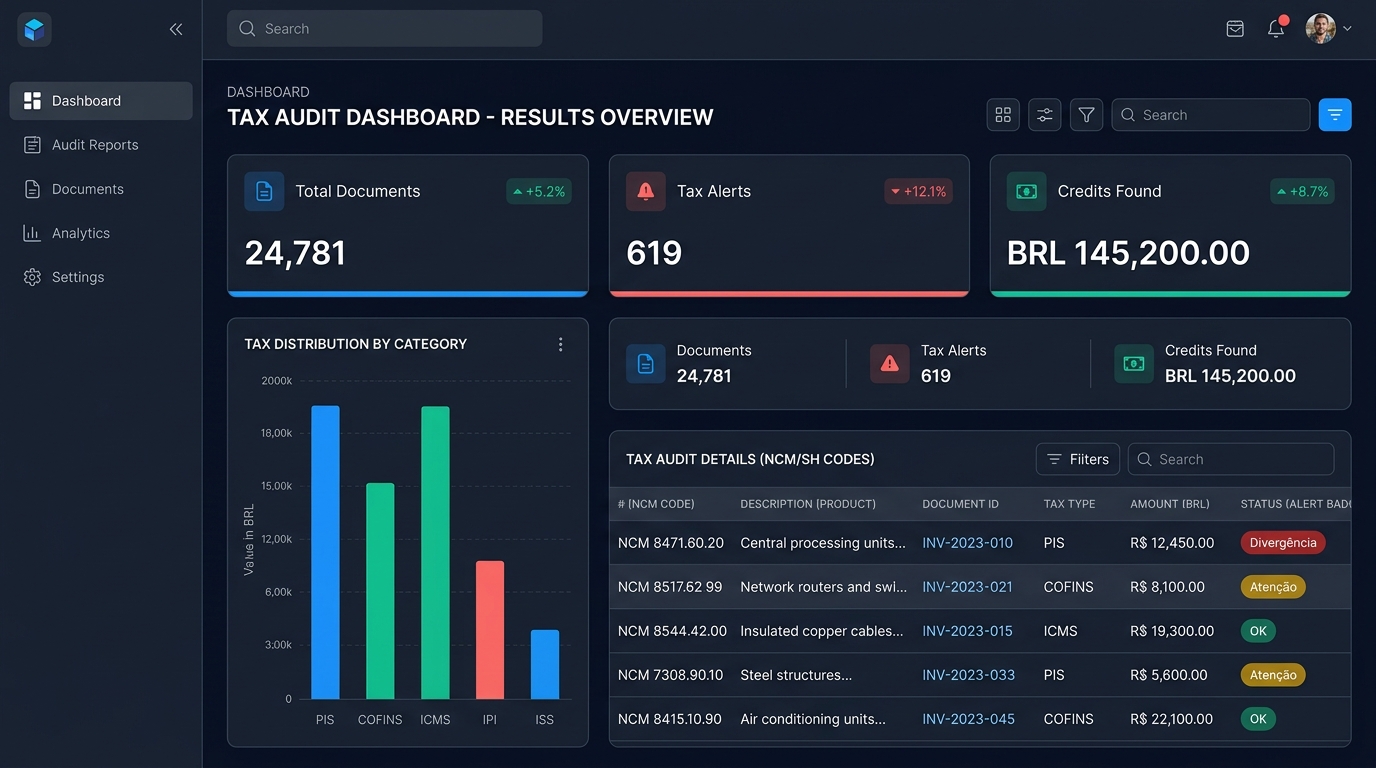Viewport: 1376px width, 768px height.
Task: Click amount R$ 22,100.00
Action: (x=1172, y=719)
